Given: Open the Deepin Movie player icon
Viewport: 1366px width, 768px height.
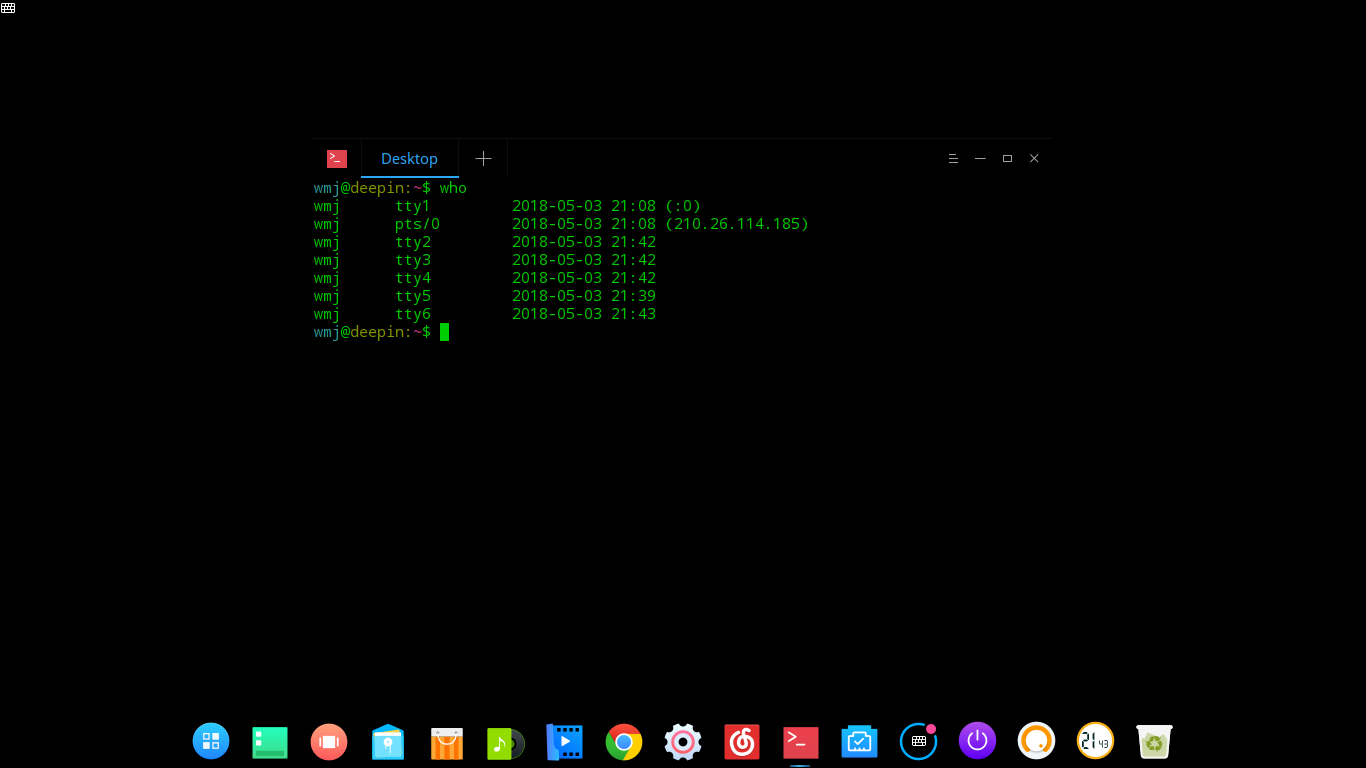Looking at the screenshot, I should coord(564,742).
